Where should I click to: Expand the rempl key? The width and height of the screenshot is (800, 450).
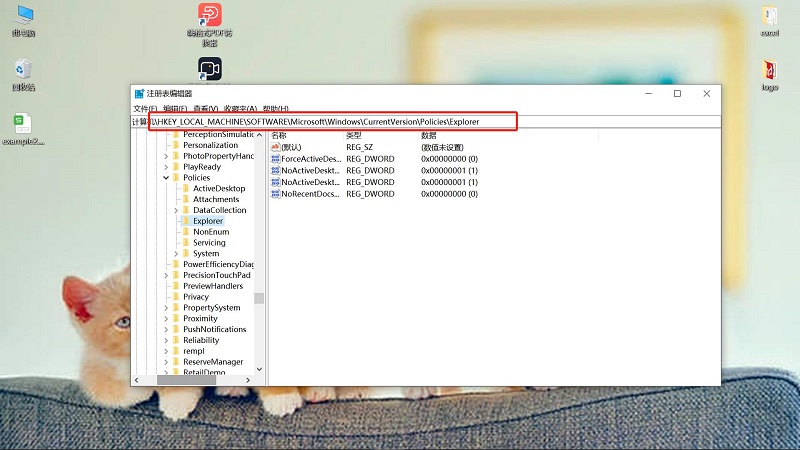pyautogui.click(x=166, y=351)
